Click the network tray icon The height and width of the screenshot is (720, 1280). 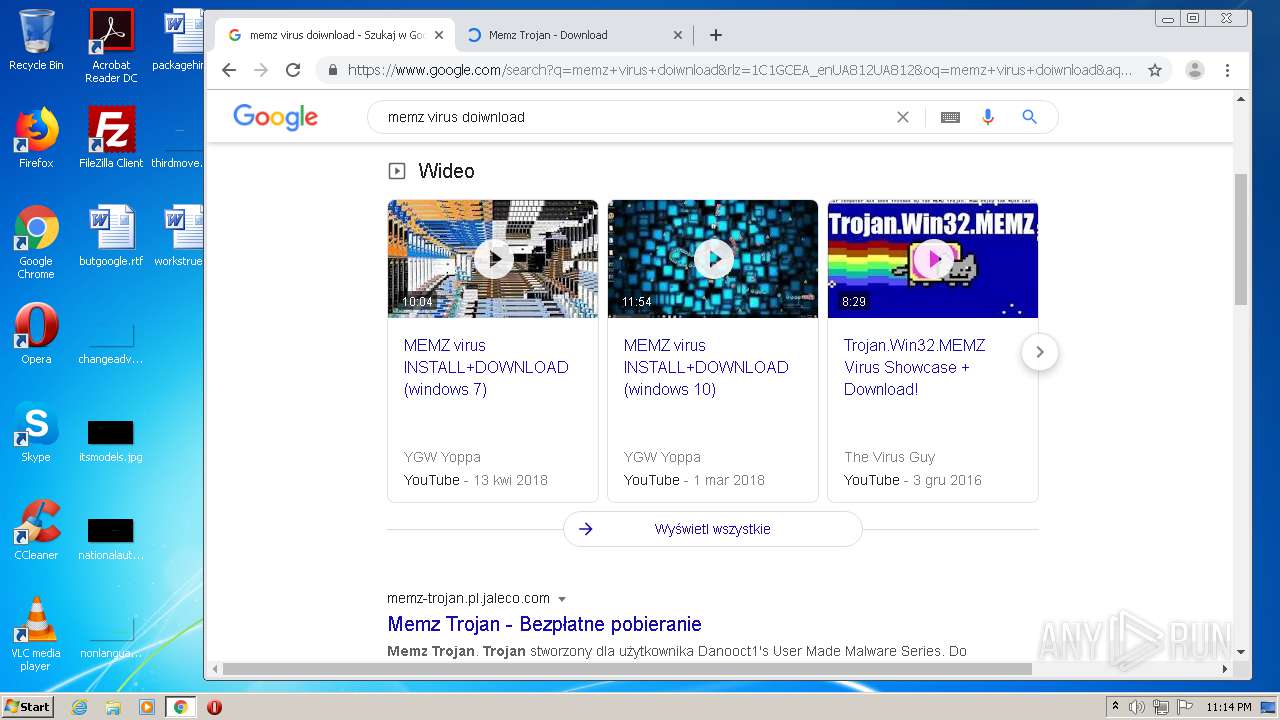pos(1163,707)
